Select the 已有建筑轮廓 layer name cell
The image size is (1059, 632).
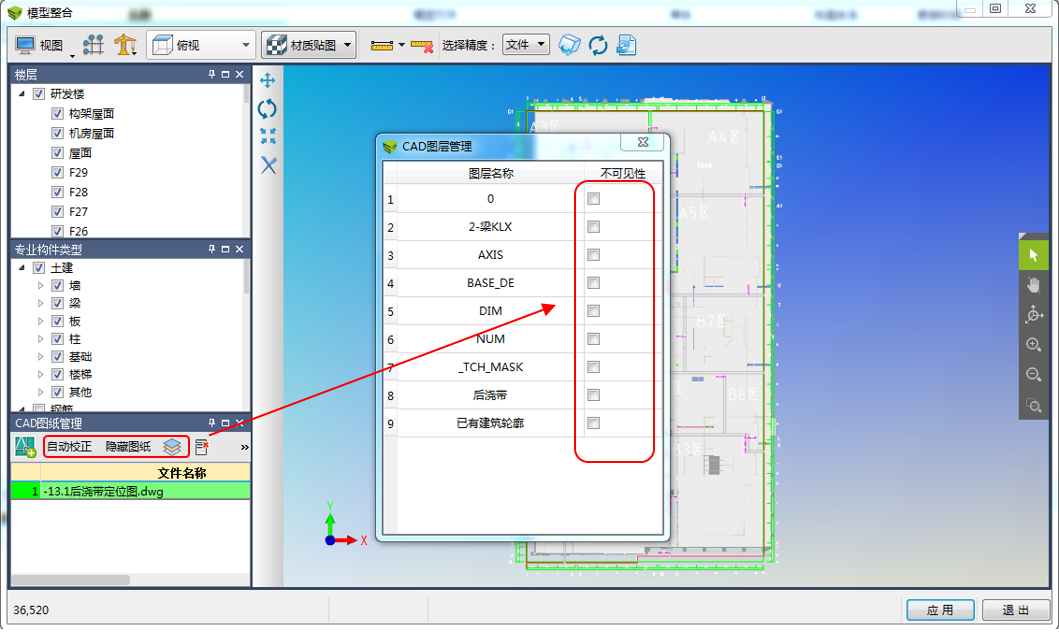tap(490, 423)
